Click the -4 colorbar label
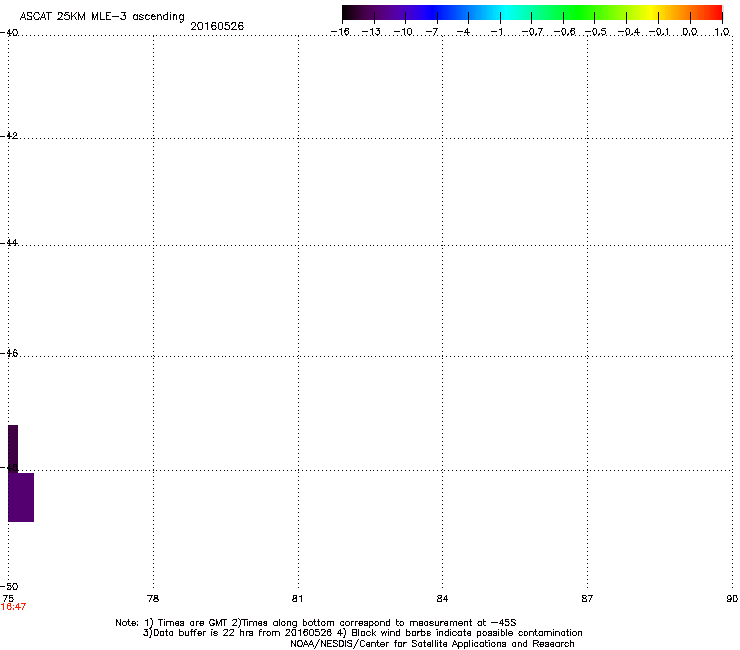Viewport: 740px width, 650px height. tap(463, 32)
